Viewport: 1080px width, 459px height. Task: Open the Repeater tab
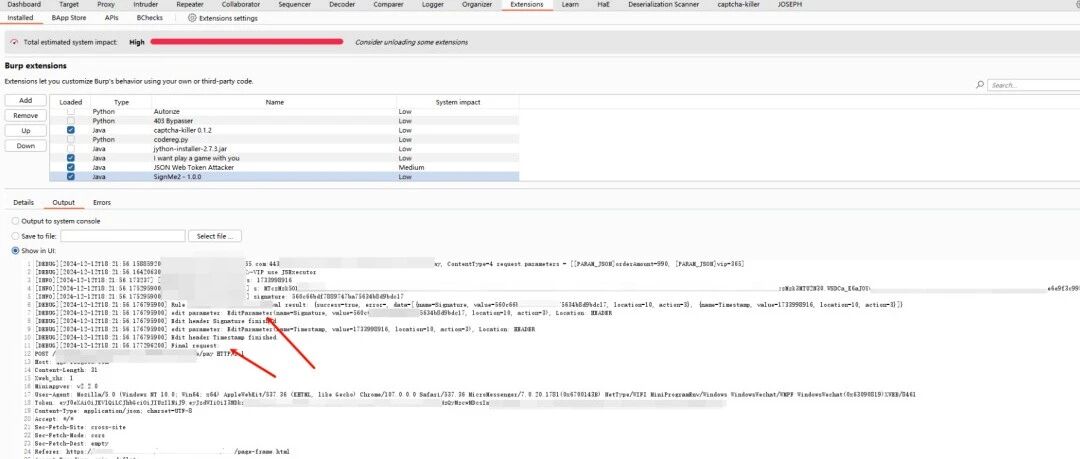(189, 4)
